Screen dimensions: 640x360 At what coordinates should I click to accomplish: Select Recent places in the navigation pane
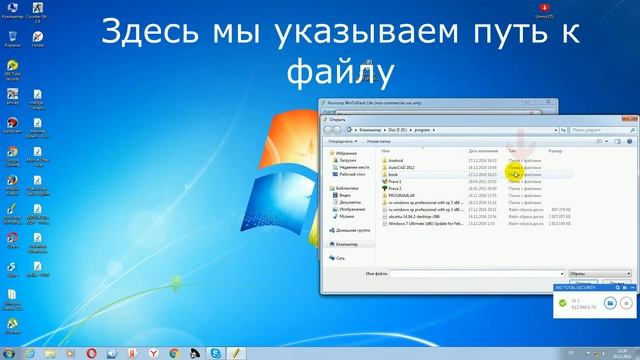click(351, 167)
